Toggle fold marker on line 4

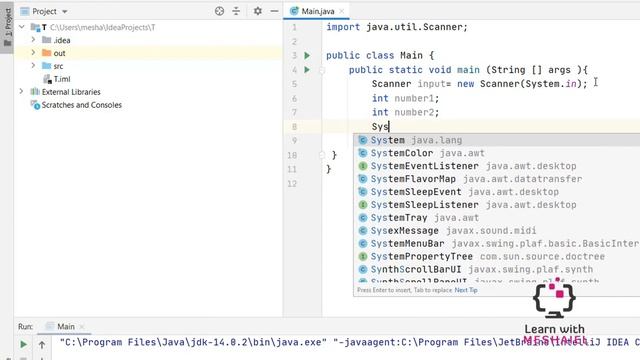coord(322,70)
